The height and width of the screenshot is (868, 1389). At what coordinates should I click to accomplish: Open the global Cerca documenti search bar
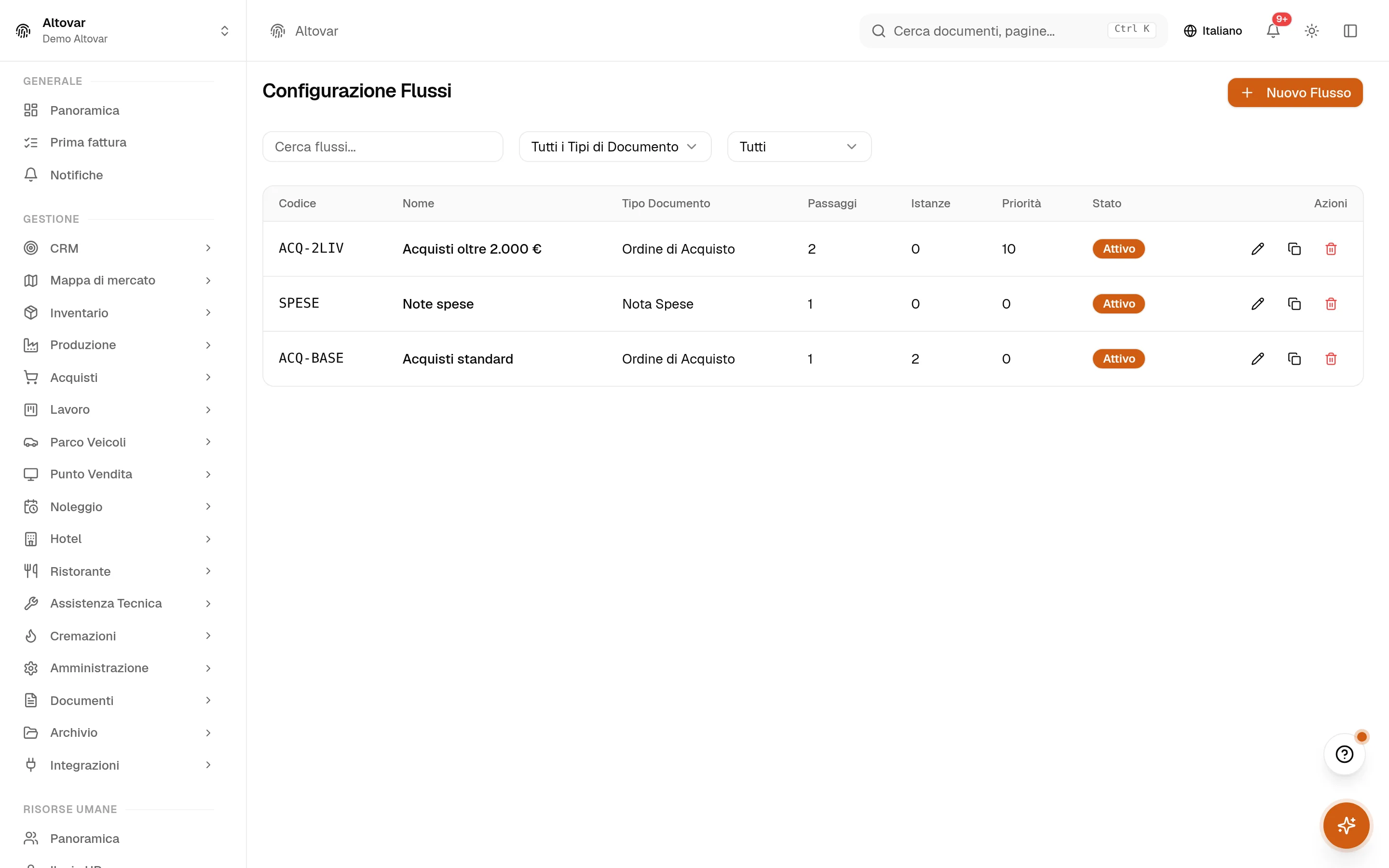(x=1013, y=31)
